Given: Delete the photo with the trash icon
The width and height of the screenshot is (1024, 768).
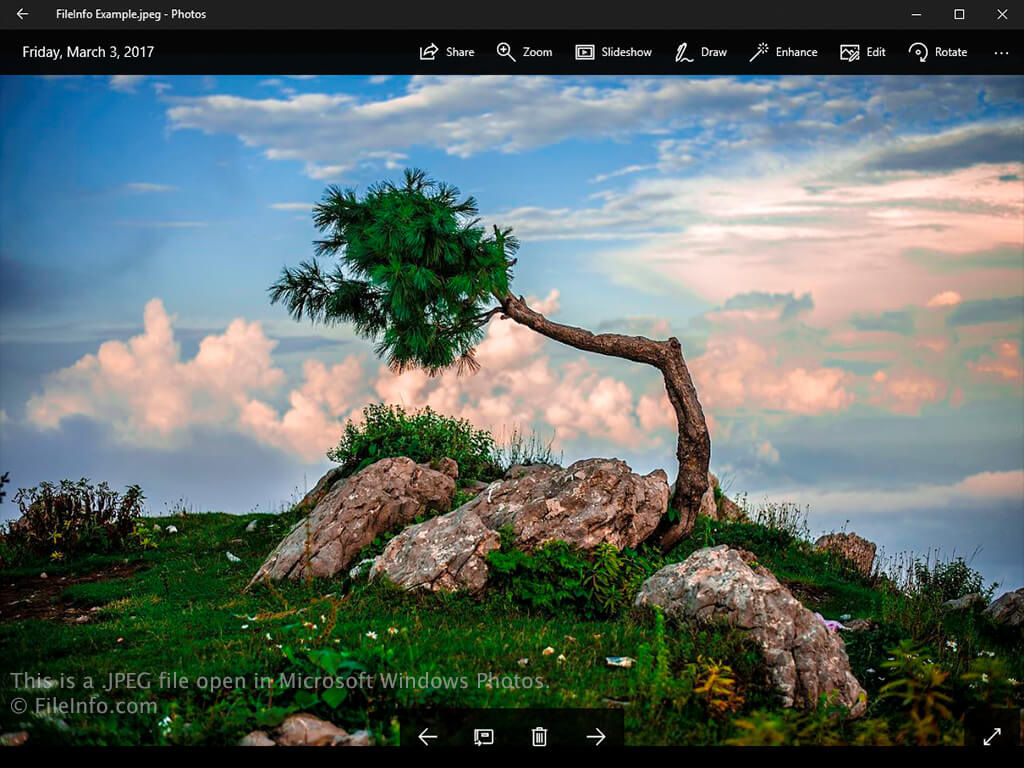Looking at the screenshot, I should pos(539,737).
